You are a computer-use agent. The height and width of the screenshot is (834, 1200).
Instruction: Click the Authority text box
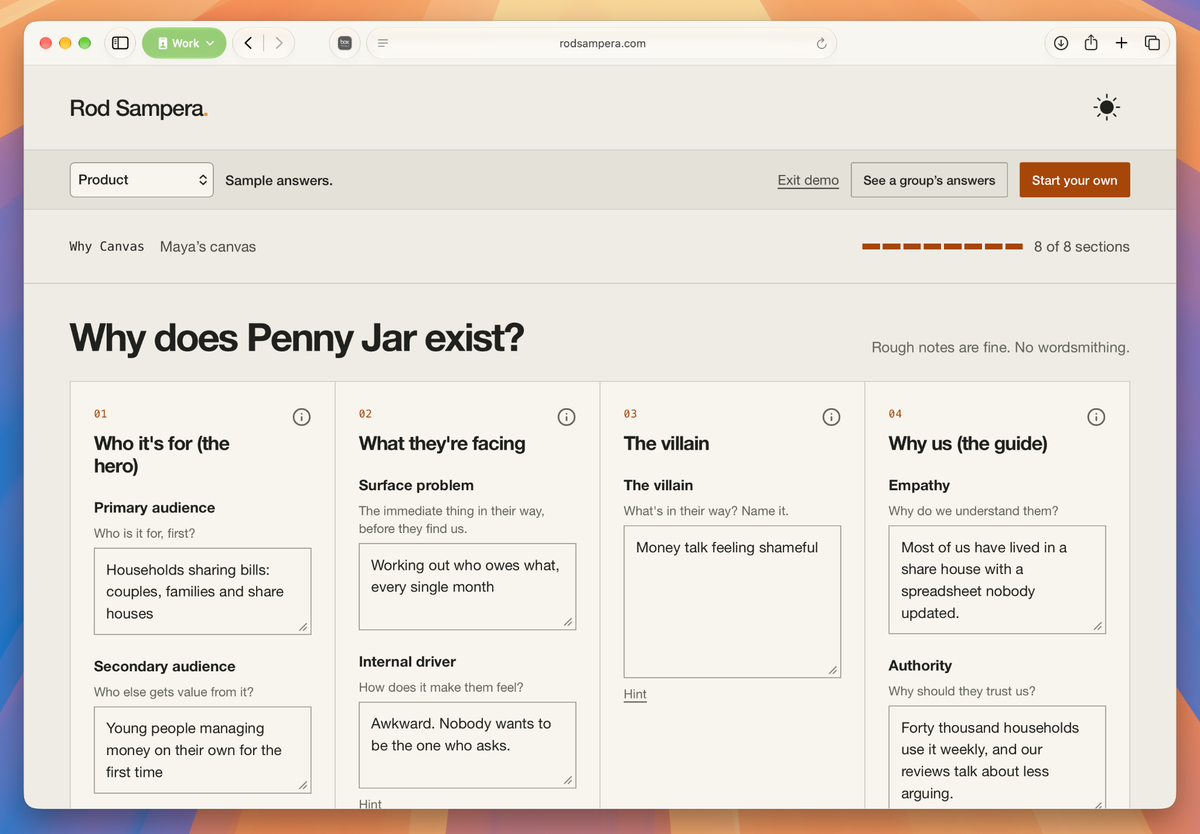point(997,757)
